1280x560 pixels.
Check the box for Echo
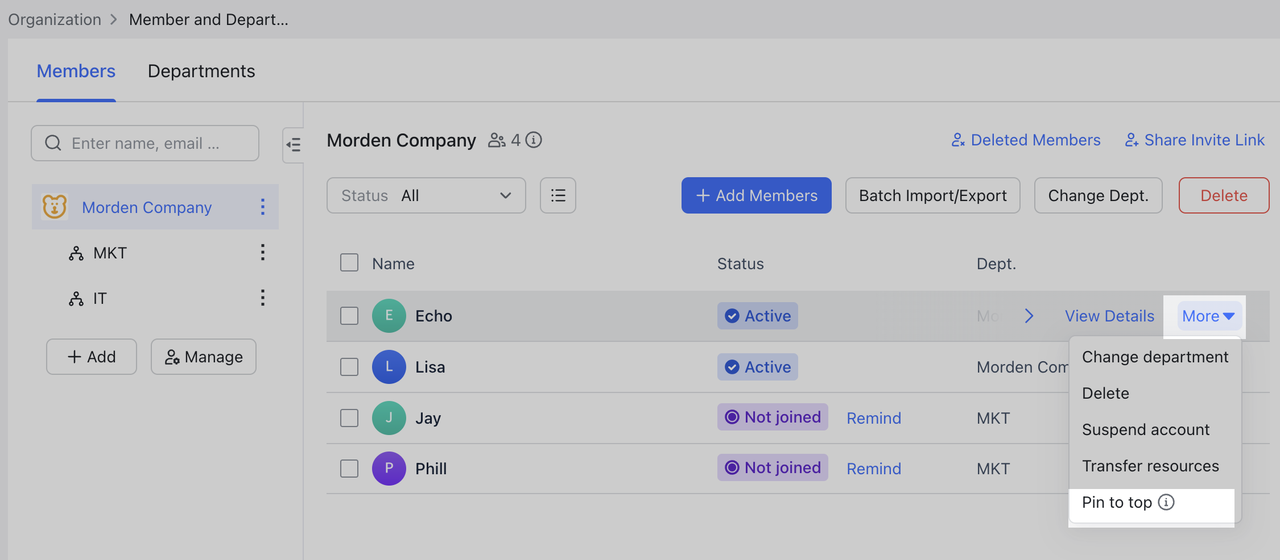(x=349, y=316)
